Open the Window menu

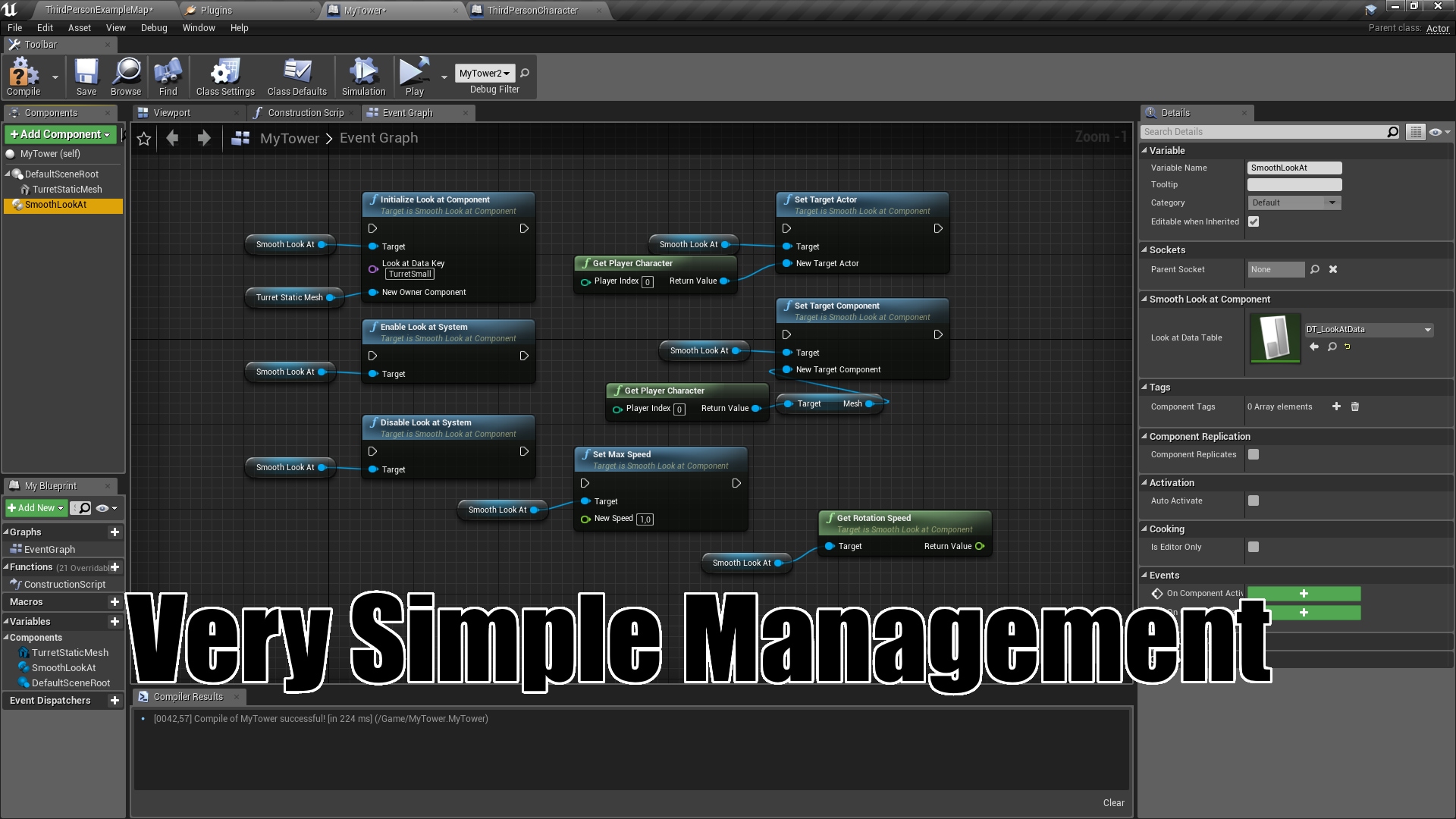199,28
